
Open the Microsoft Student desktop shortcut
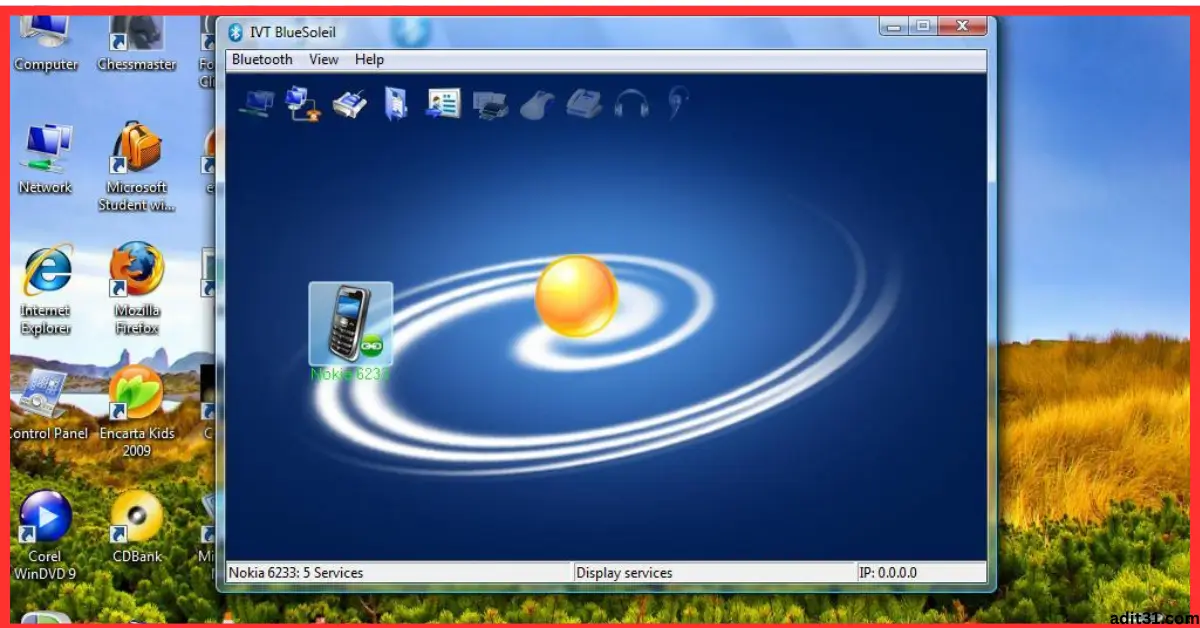pos(137,166)
